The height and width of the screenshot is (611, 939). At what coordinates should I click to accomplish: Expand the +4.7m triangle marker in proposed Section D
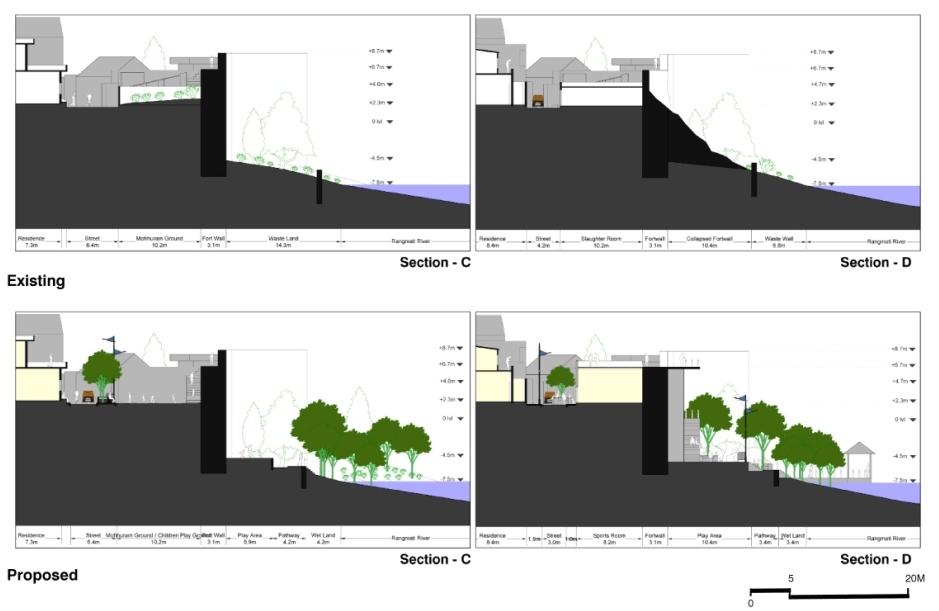pyautogui.click(x=913, y=381)
